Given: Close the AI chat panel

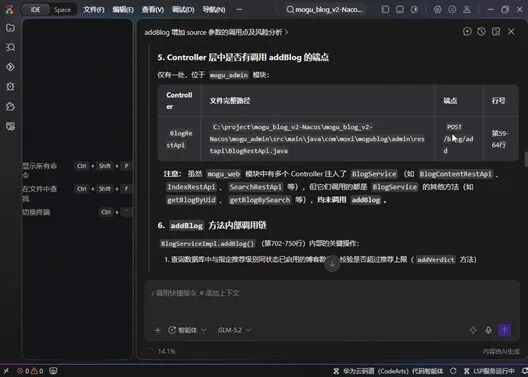Looking at the screenshot, I should [x=511, y=32].
